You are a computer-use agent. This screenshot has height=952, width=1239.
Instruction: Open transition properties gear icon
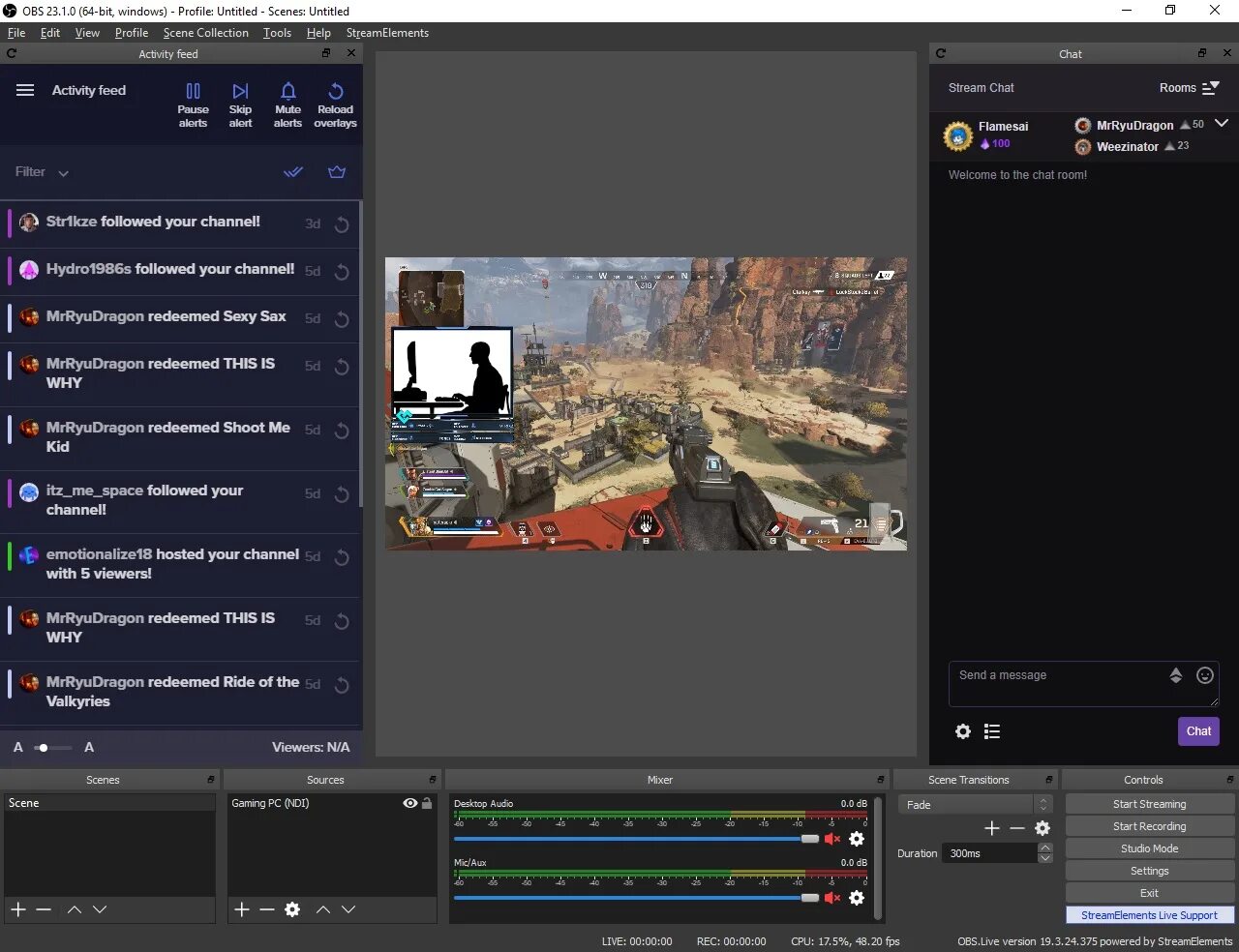point(1043,828)
